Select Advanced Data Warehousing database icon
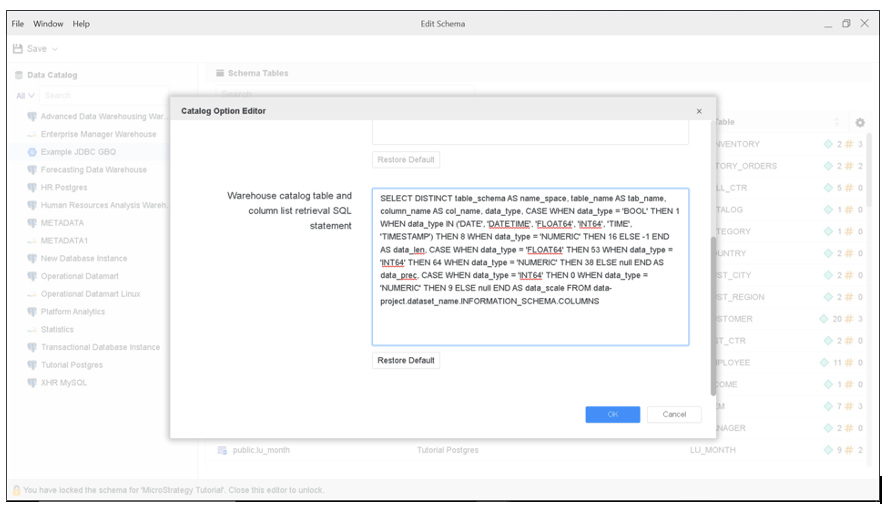 click(x=32, y=116)
